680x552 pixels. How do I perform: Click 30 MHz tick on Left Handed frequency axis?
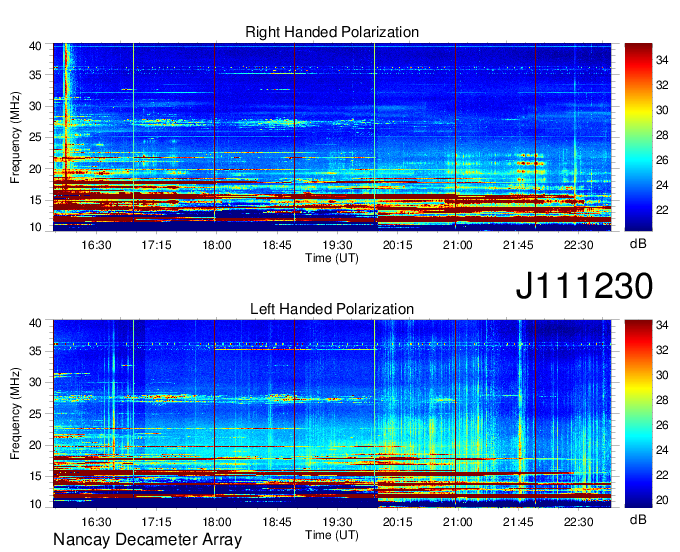point(36,382)
